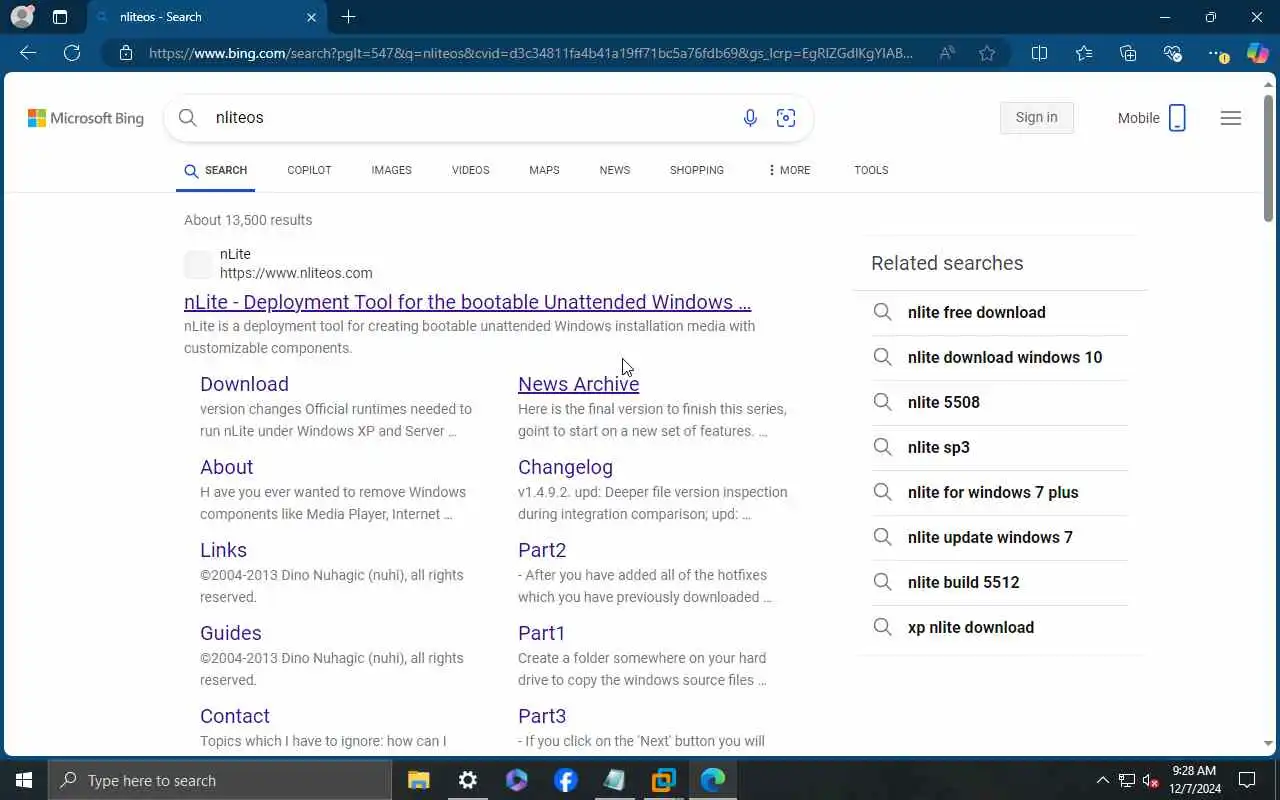
Task: Add page to favorites star icon
Action: pos(987,53)
